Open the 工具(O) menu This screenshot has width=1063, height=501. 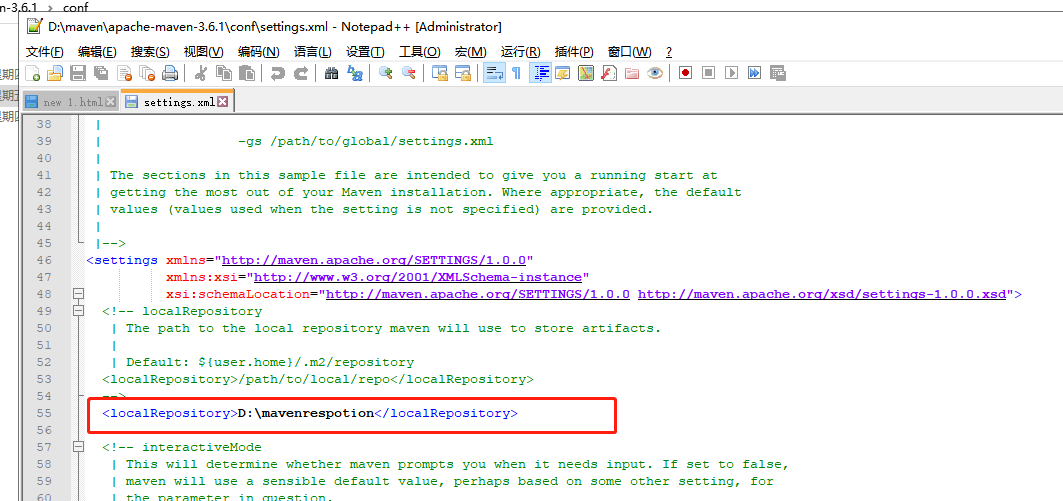point(420,52)
